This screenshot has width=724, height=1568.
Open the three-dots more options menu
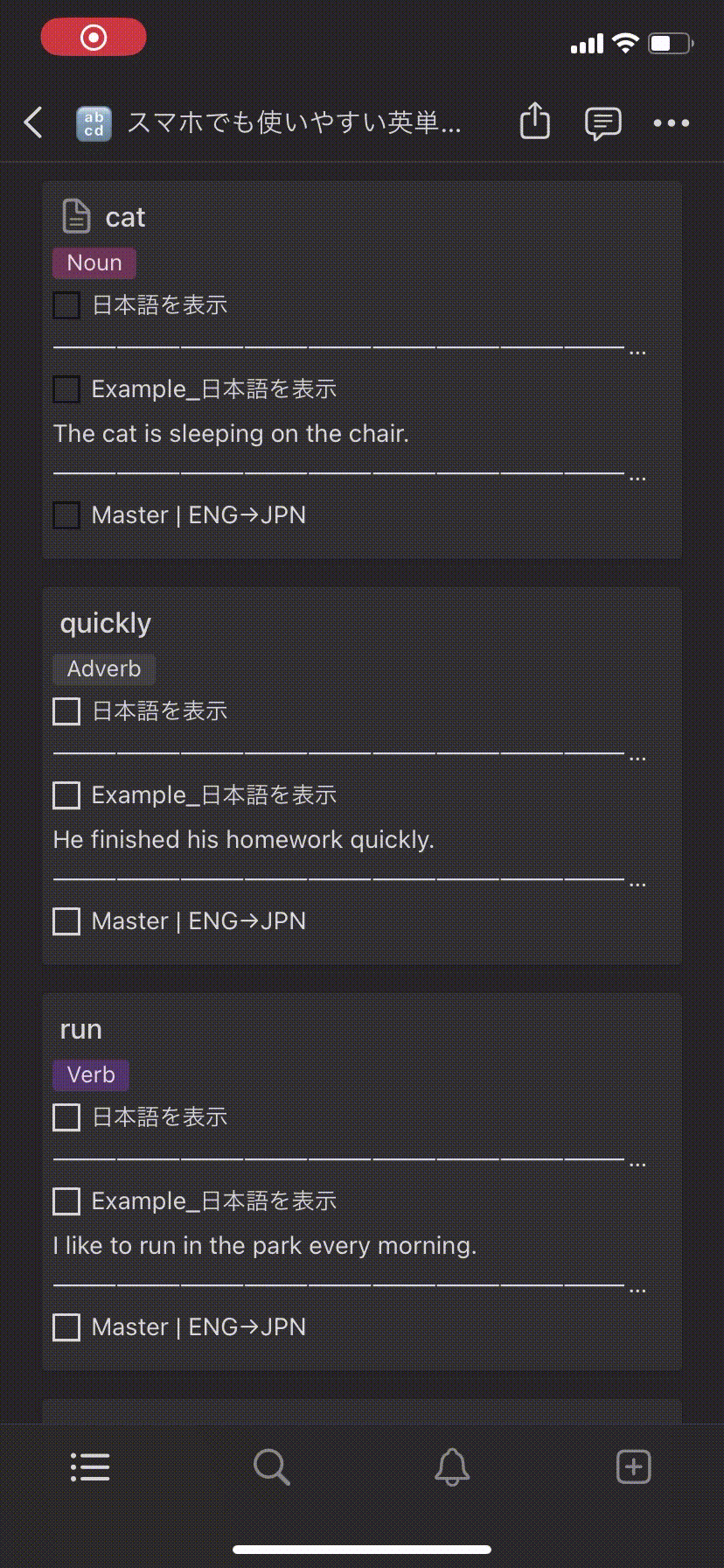pyautogui.click(x=671, y=123)
